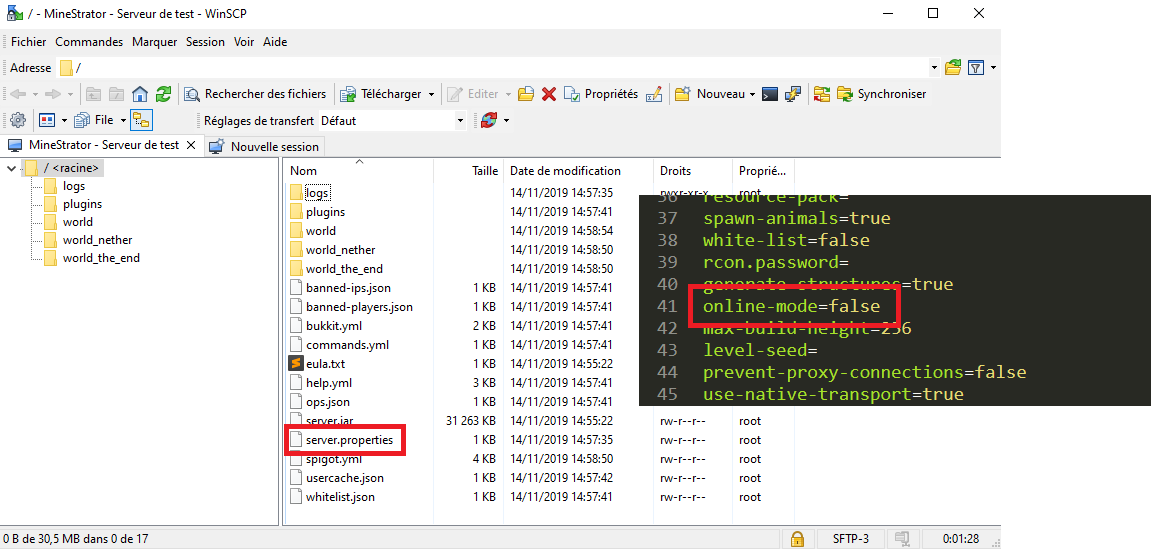Open the Voir menu
This screenshot has height=549, width=1168.
[x=244, y=42]
